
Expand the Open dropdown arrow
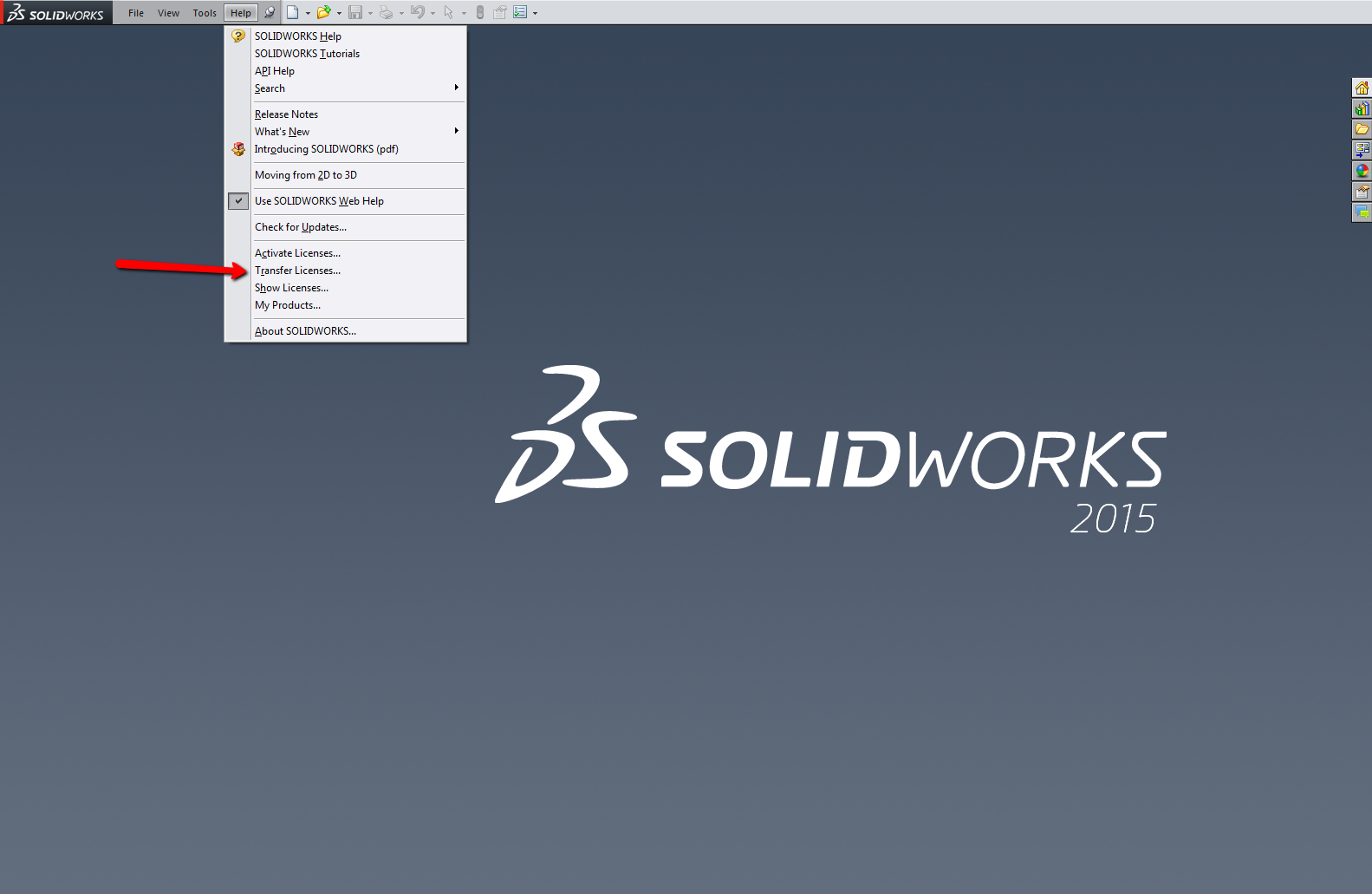339,13
